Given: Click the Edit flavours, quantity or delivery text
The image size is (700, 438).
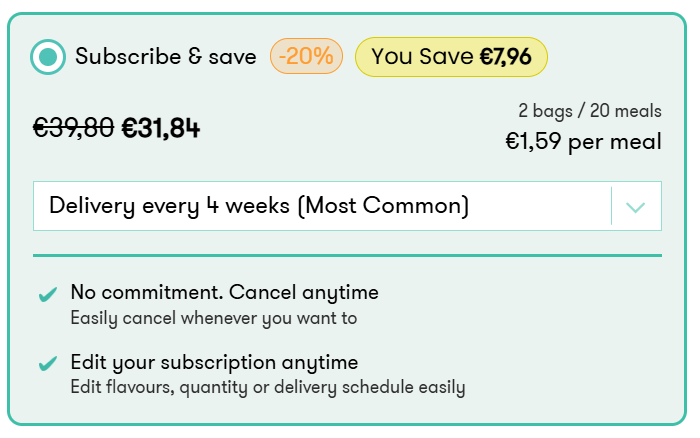Looking at the screenshot, I should pos(267,387).
